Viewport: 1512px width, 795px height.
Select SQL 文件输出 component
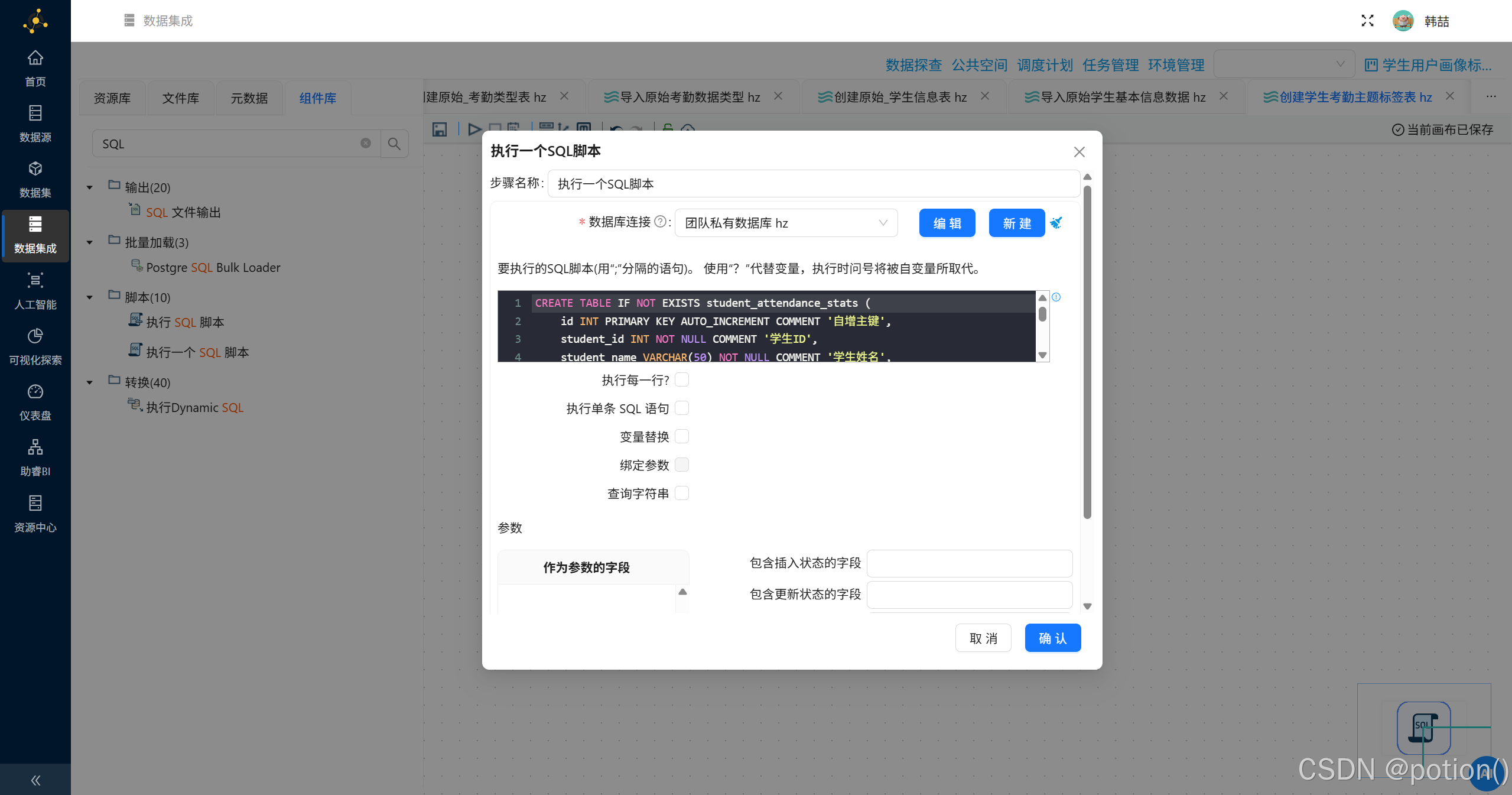pyautogui.click(x=175, y=212)
